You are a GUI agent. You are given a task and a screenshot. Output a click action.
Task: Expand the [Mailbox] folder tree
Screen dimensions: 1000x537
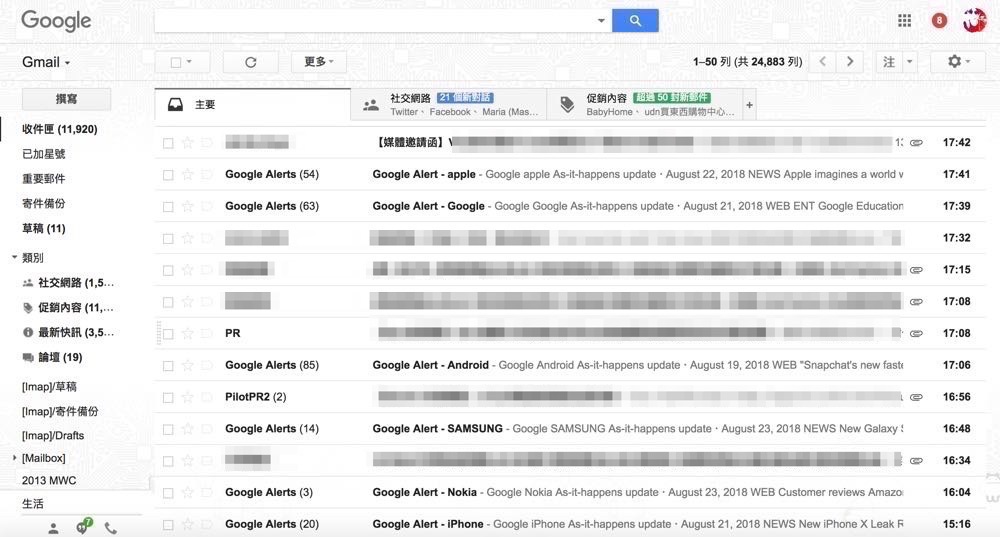[14, 458]
